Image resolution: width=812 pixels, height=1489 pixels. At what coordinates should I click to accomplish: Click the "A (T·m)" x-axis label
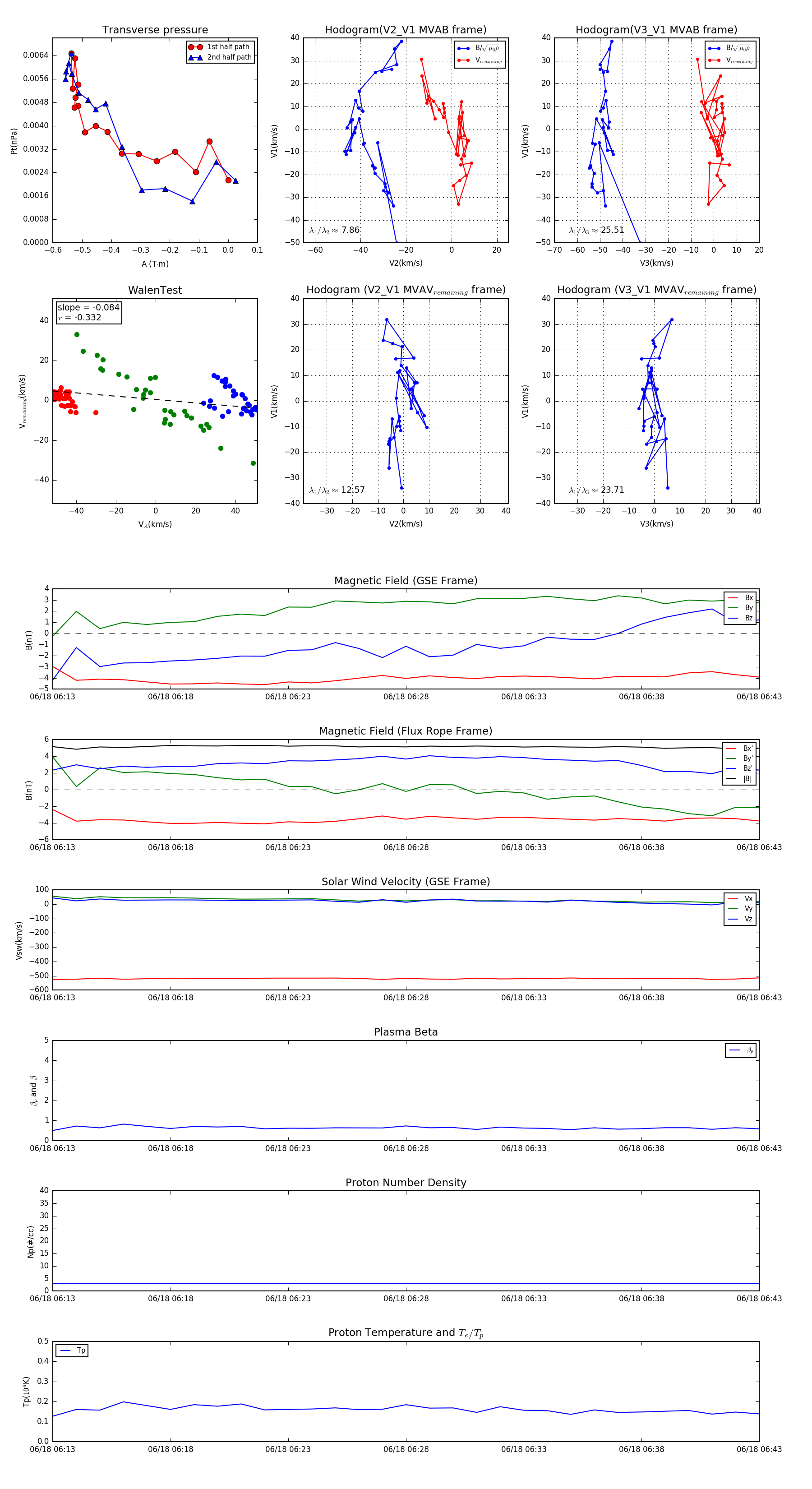(x=155, y=264)
